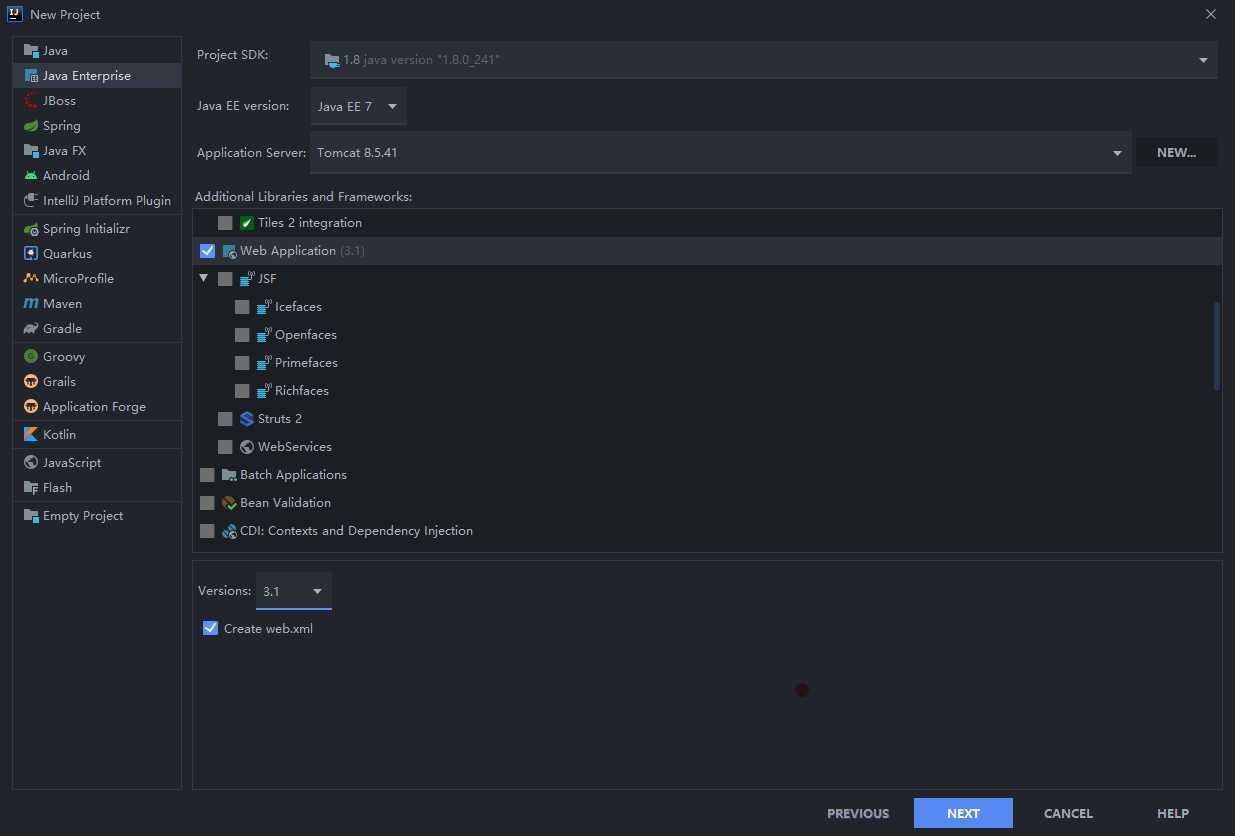
Task: Click the HELP button
Action: point(1173,813)
